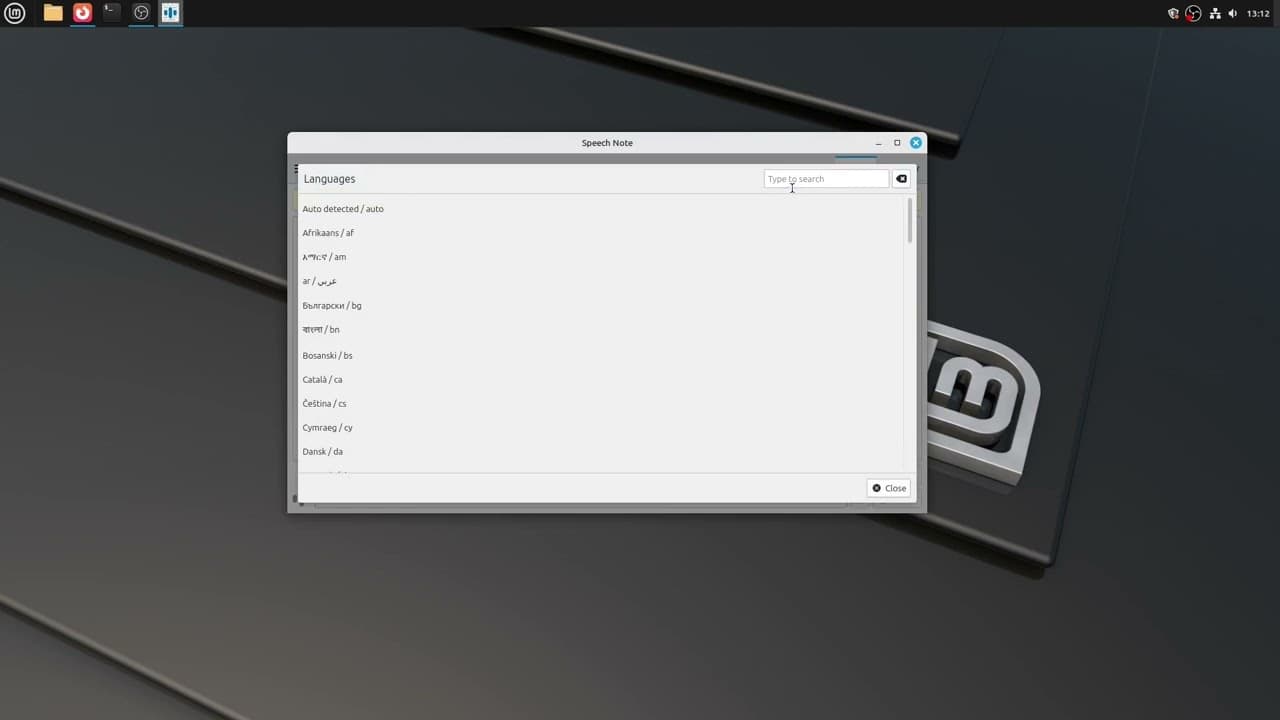Image resolution: width=1280 pixels, height=720 pixels.
Task: Show the calendar from the 13:12 clock
Action: 1258,14
